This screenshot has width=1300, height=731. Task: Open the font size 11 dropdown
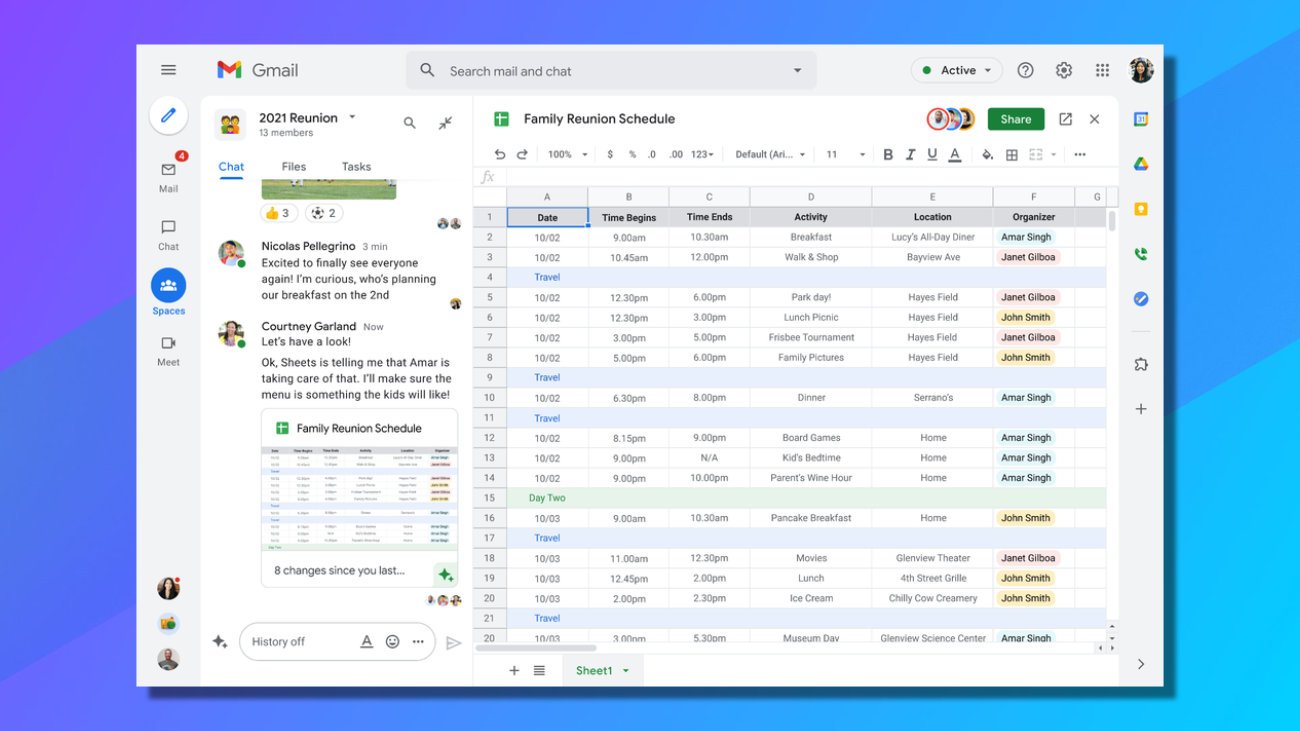pos(845,154)
